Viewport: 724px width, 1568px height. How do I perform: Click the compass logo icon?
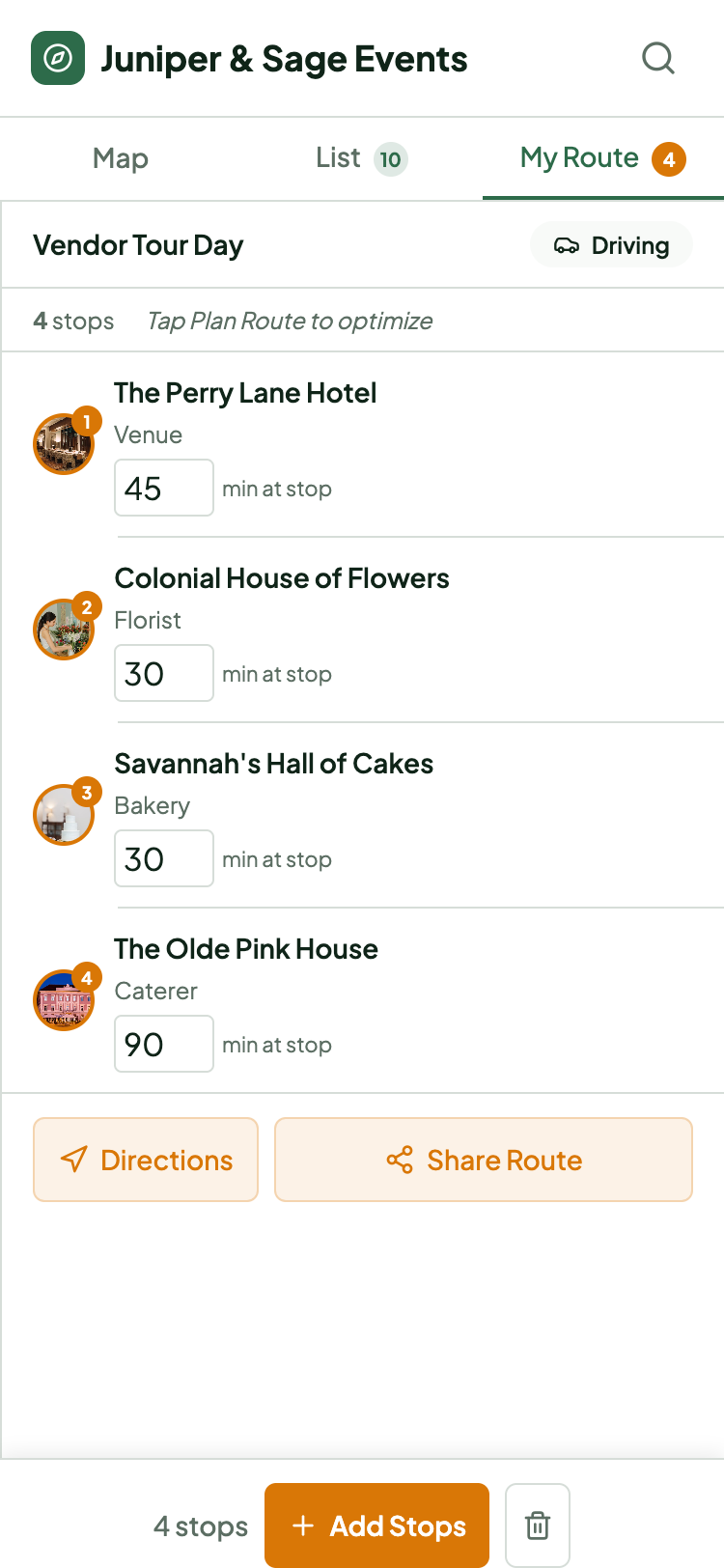click(58, 58)
